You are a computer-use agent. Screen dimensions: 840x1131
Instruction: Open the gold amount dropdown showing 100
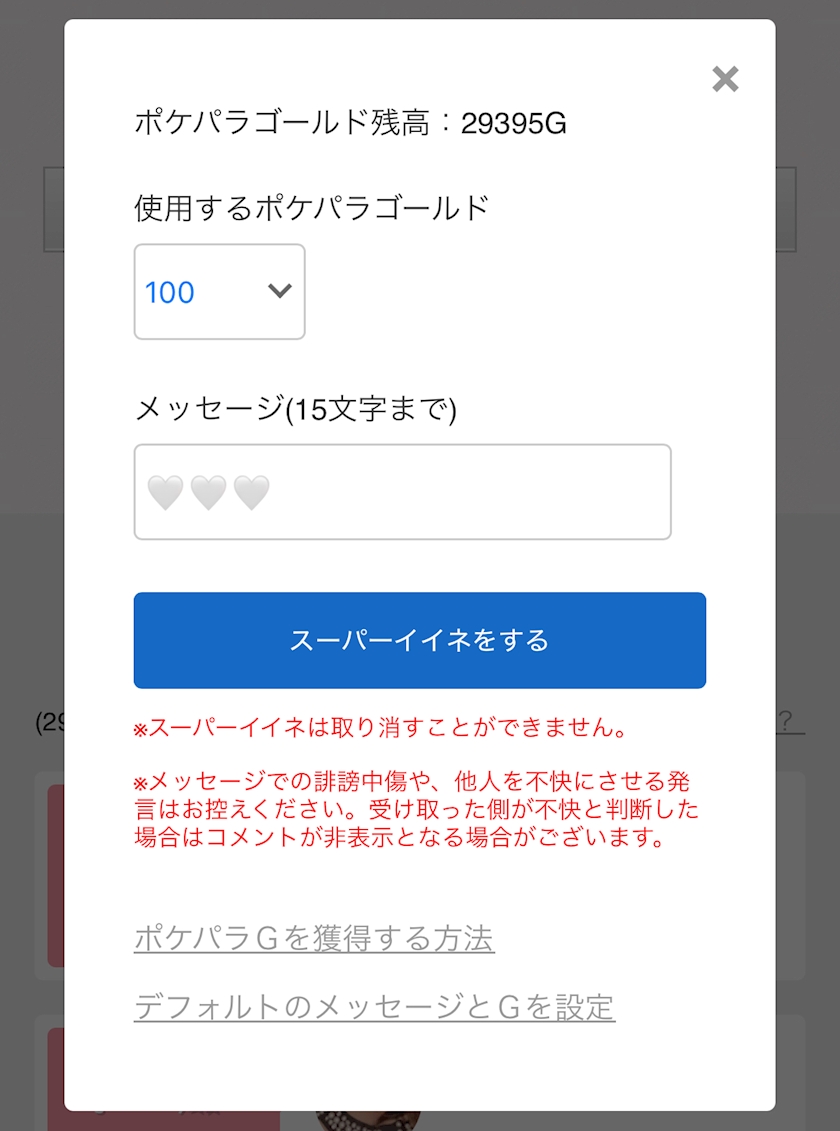(x=219, y=292)
